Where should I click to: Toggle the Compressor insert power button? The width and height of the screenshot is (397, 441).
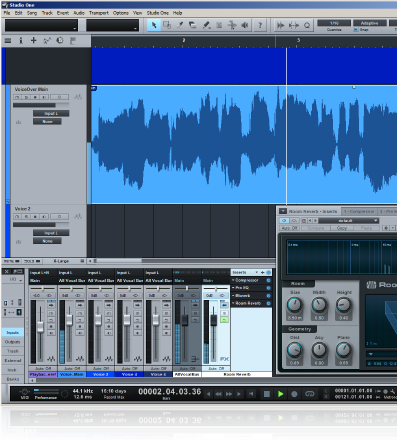[x=268, y=280]
